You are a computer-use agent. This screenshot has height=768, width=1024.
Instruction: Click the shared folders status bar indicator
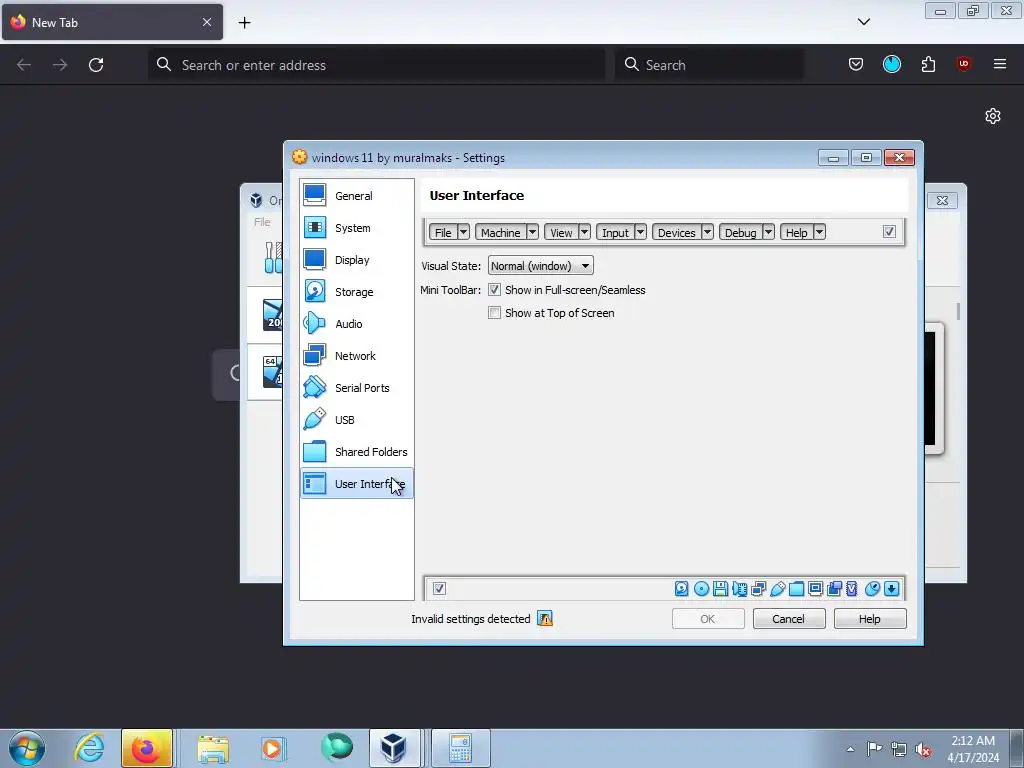(x=797, y=588)
